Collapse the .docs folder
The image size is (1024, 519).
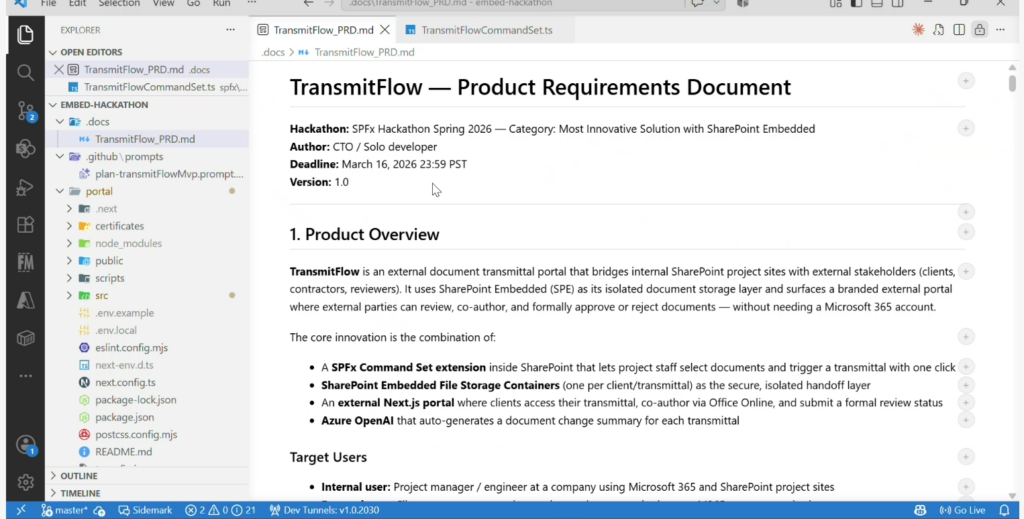(60, 121)
